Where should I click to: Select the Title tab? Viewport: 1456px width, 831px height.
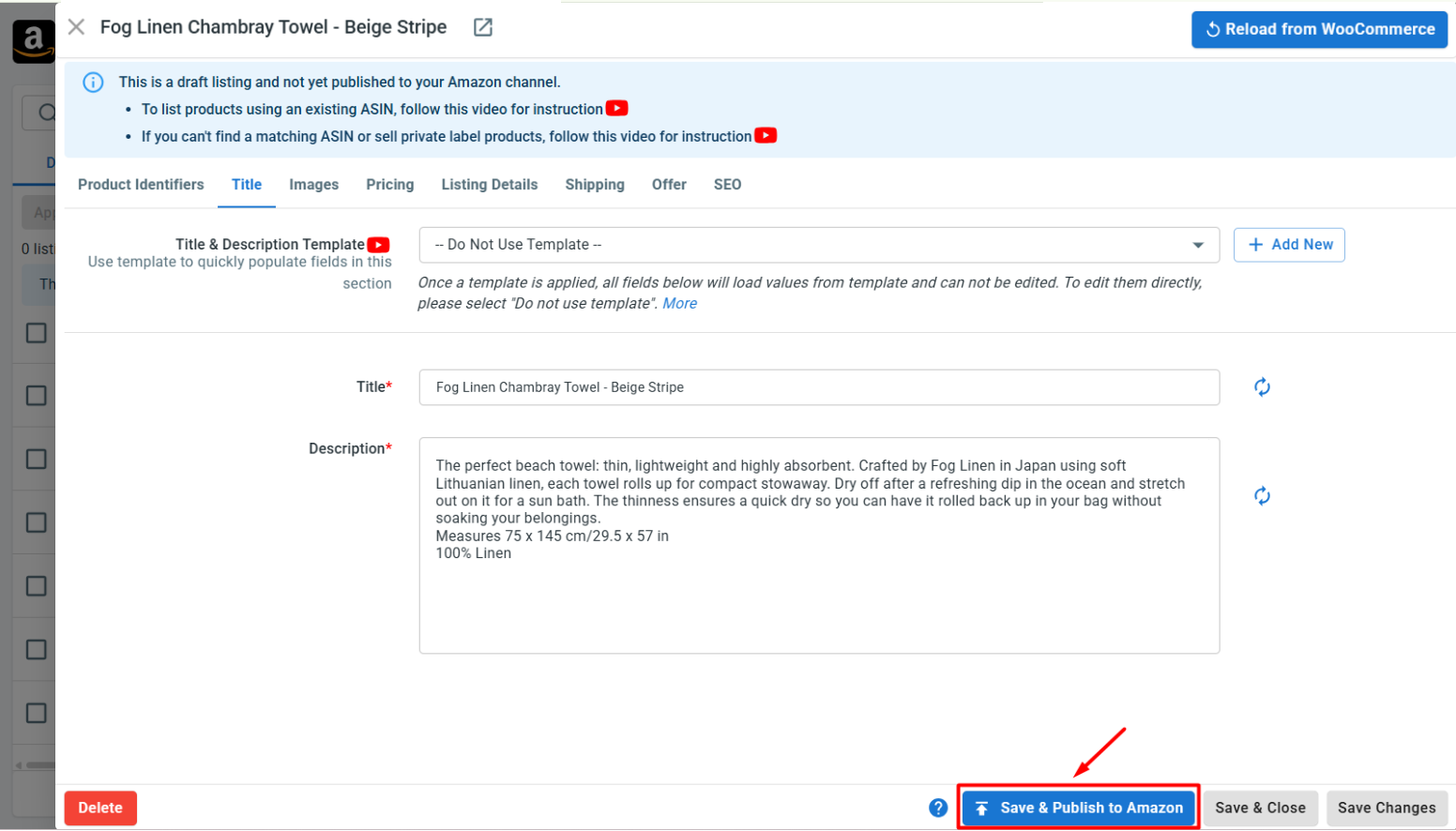(247, 185)
